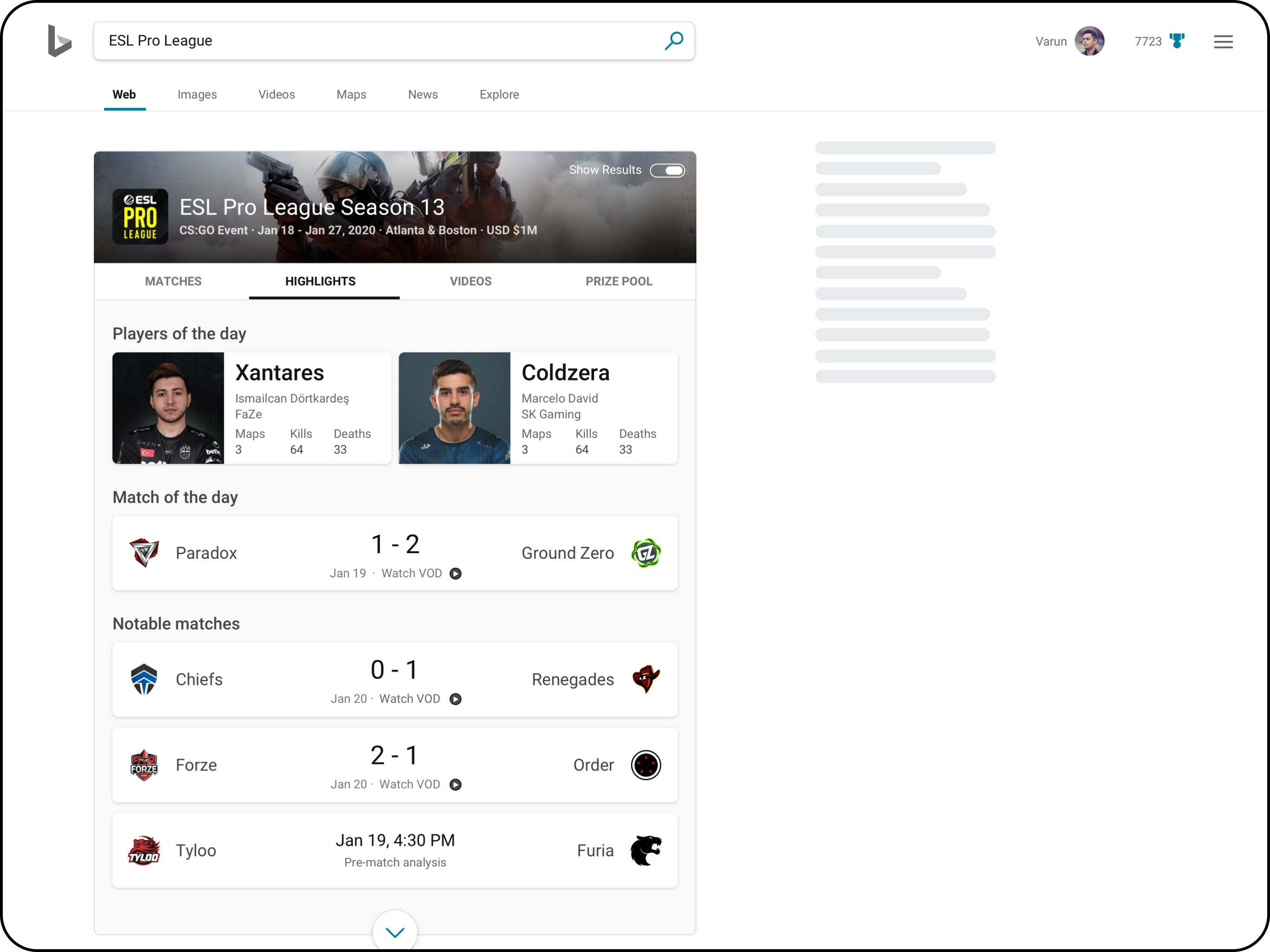Click Watch VOD for Forze match
Screen dimensions: 1270x952
pos(410,784)
